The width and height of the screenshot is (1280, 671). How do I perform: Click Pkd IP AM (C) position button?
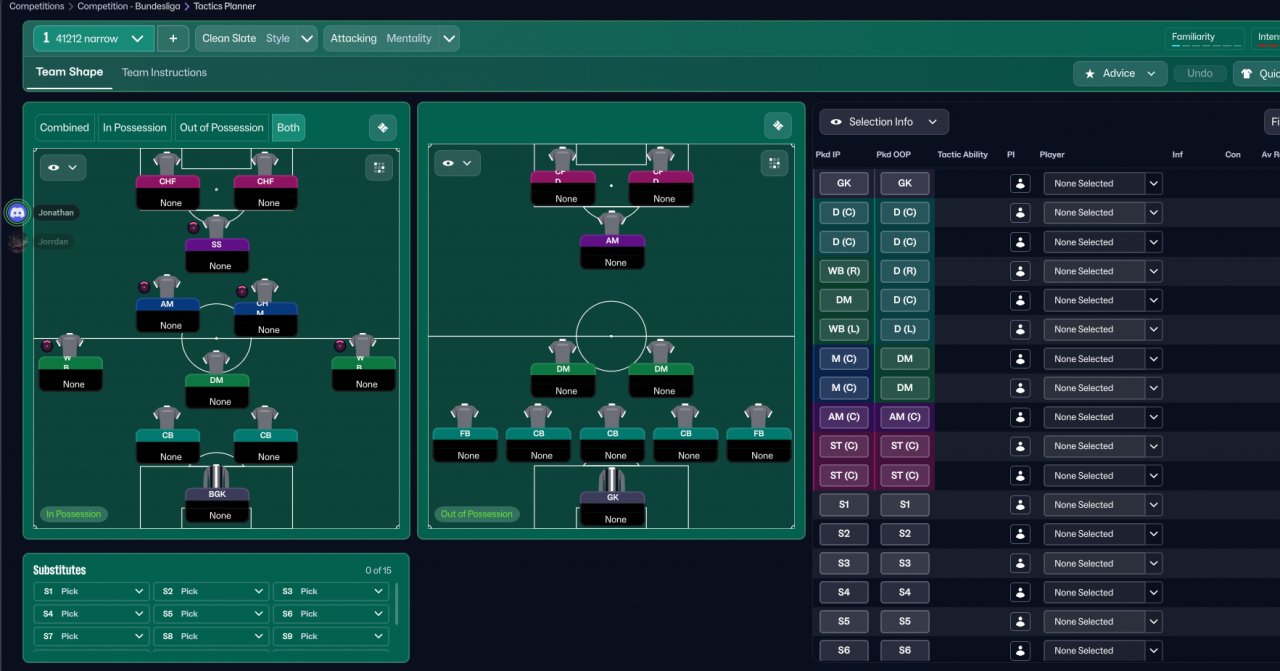pos(844,417)
